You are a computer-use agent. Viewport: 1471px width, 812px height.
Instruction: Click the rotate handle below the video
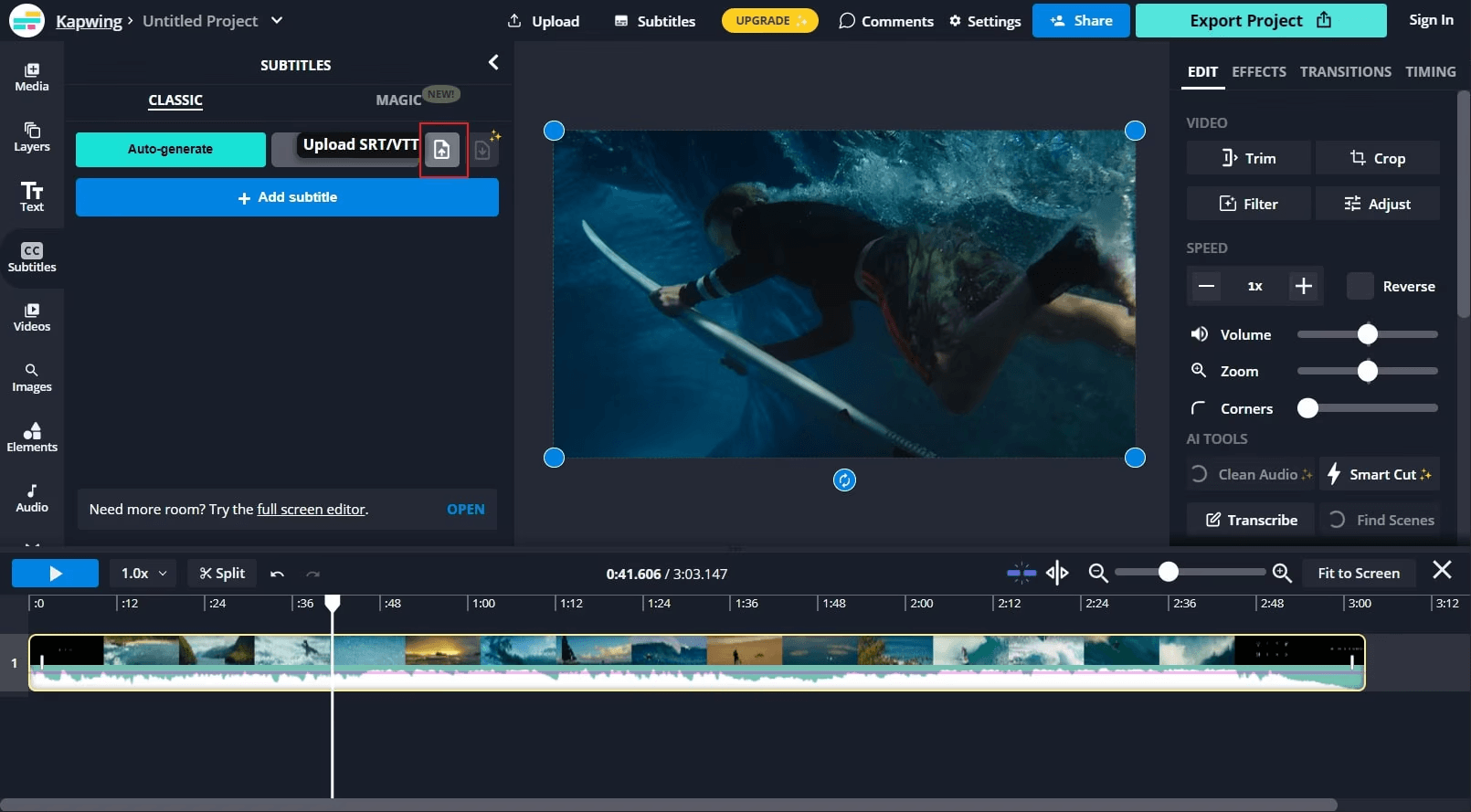pos(844,480)
